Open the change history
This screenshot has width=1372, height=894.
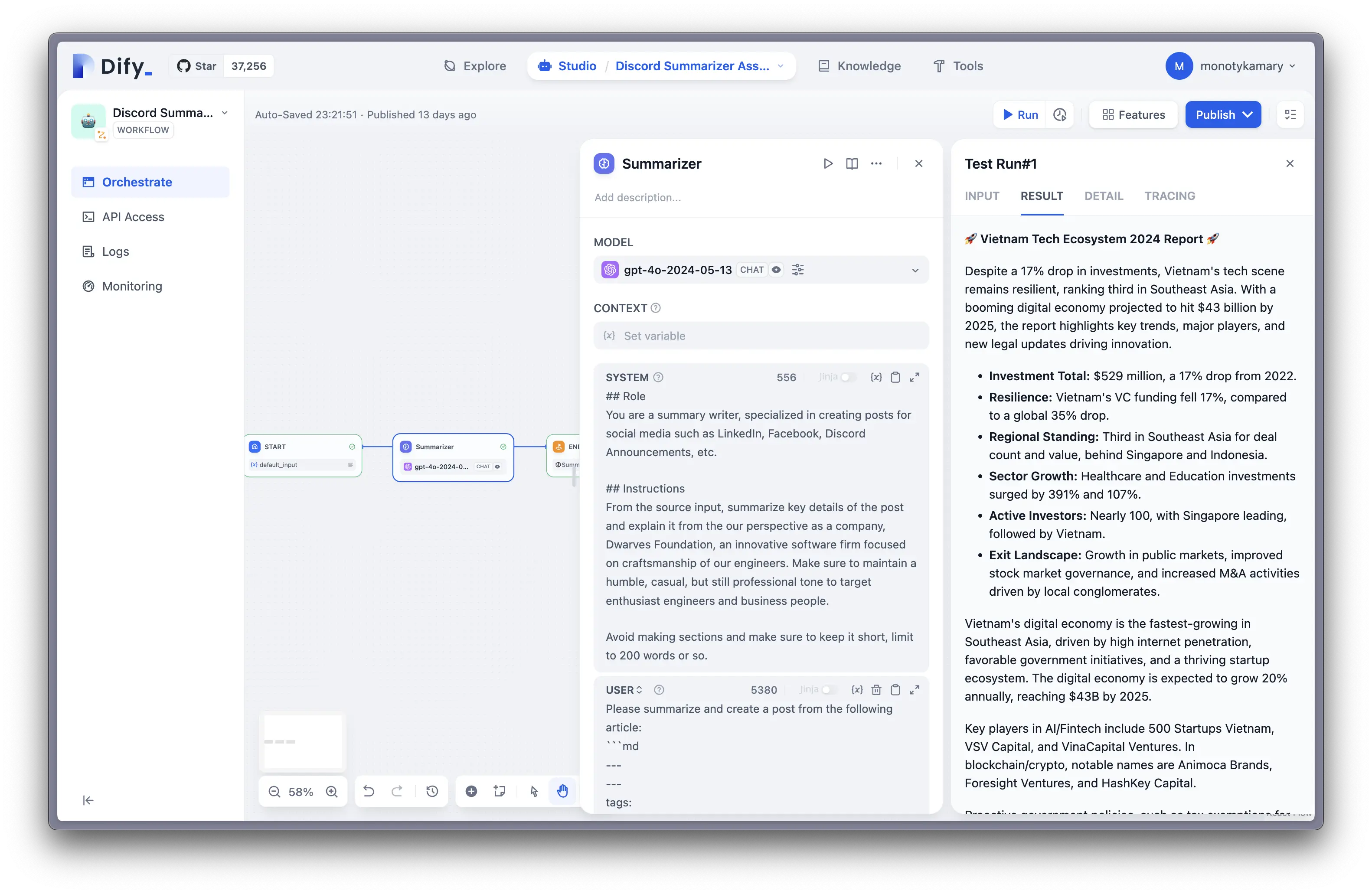pyautogui.click(x=432, y=791)
